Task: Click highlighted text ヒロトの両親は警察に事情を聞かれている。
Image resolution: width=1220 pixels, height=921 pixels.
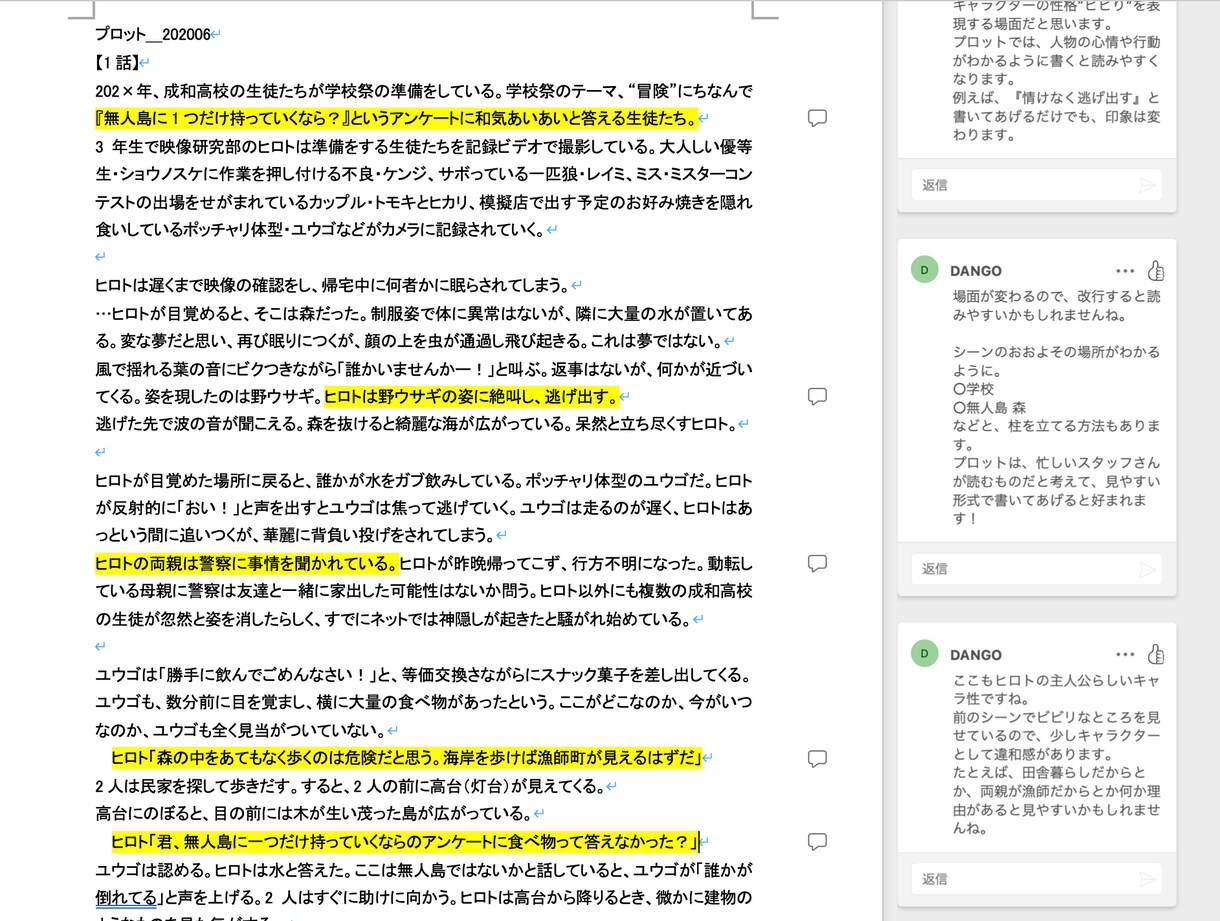Action: [247, 563]
